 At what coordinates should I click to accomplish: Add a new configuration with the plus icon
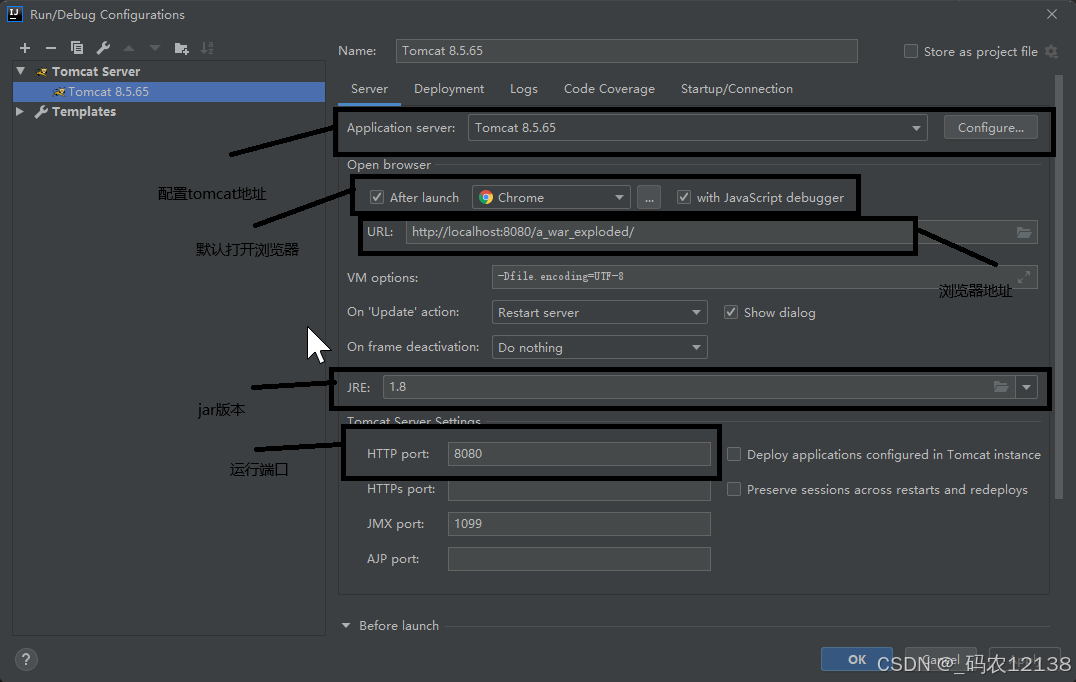point(25,48)
